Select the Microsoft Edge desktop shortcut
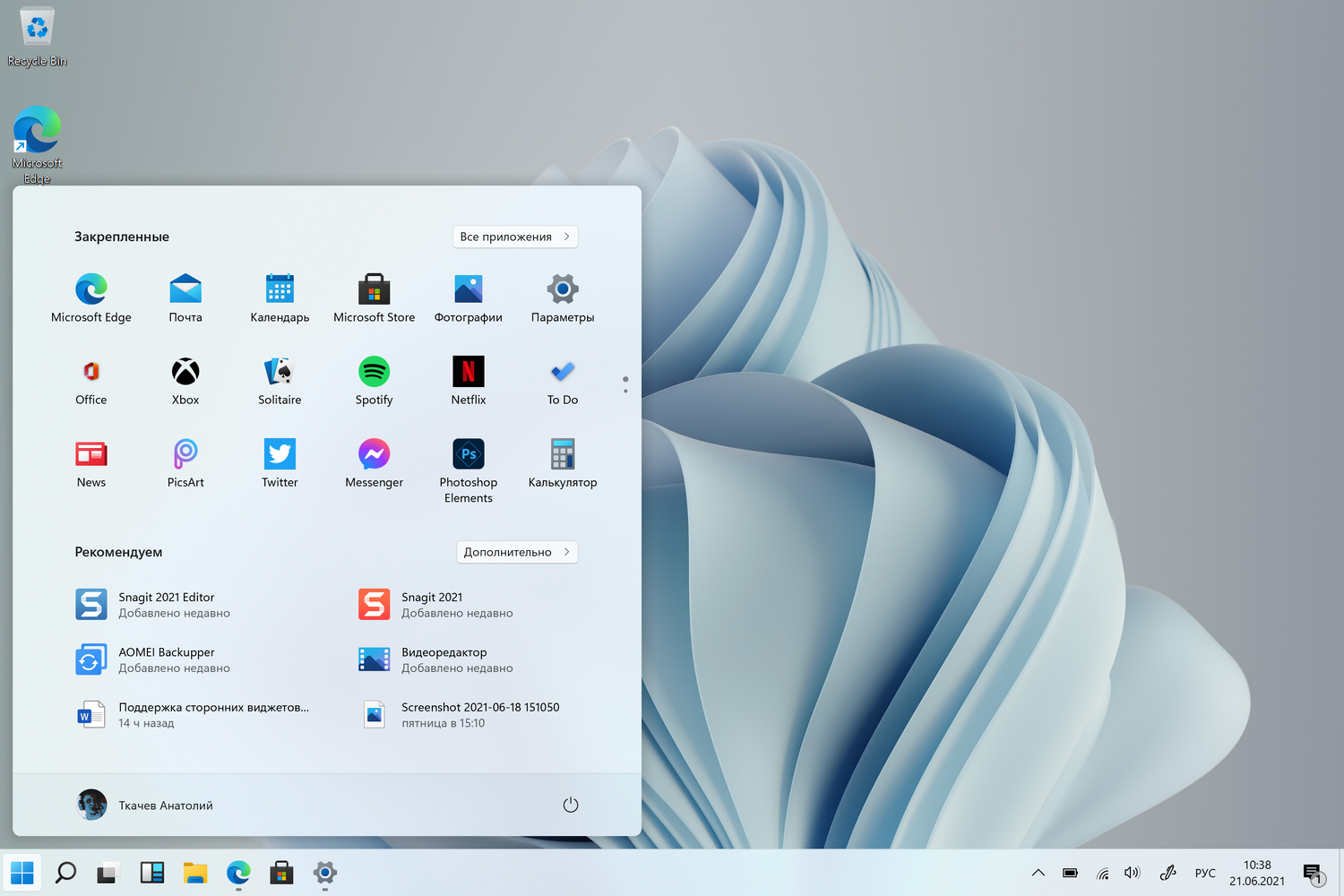The image size is (1344, 896). pyautogui.click(x=37, y=144)
